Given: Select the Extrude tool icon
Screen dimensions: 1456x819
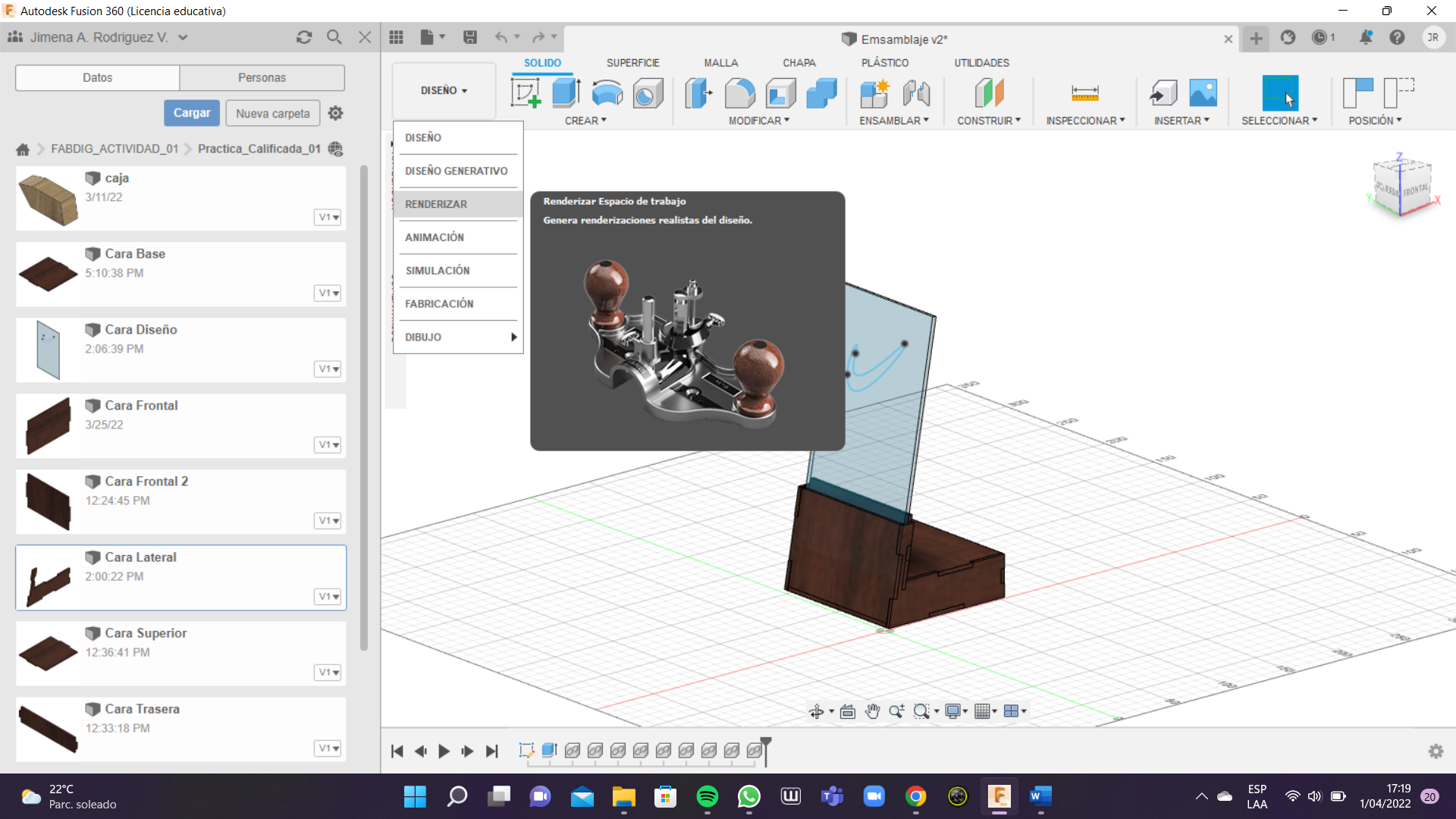Looking at the screenshot, I should pos(566,93).
